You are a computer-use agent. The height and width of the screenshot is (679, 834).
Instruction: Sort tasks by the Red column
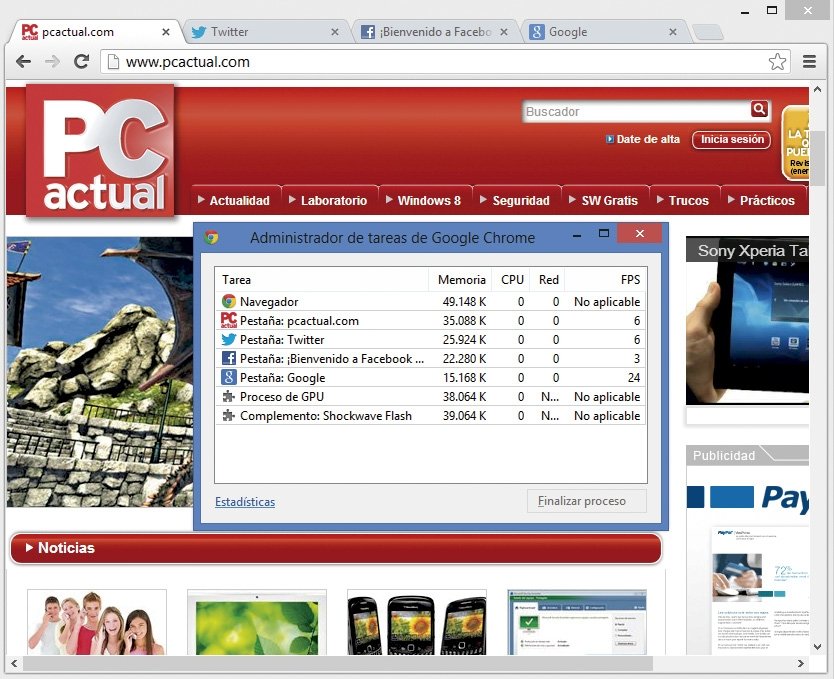(548, 280)
